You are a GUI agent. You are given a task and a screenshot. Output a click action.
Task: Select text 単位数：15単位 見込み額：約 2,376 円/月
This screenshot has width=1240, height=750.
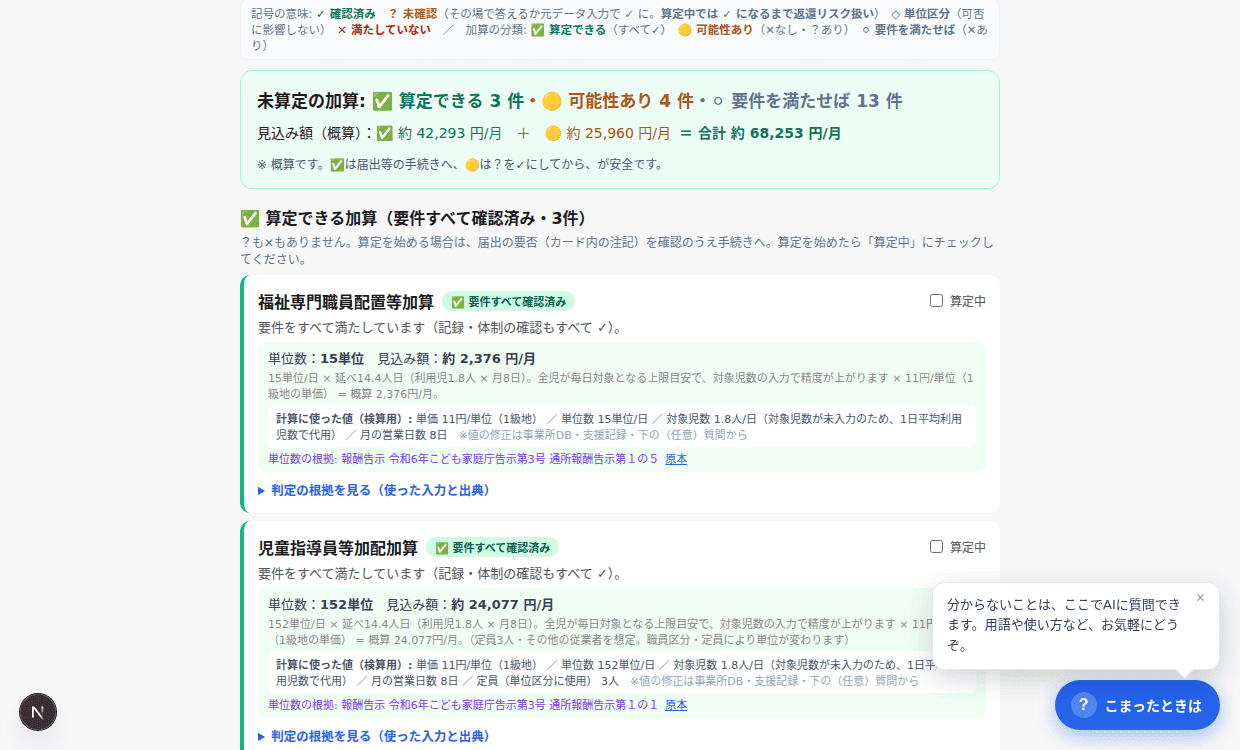pyautogui.click(x=402, y=359)
